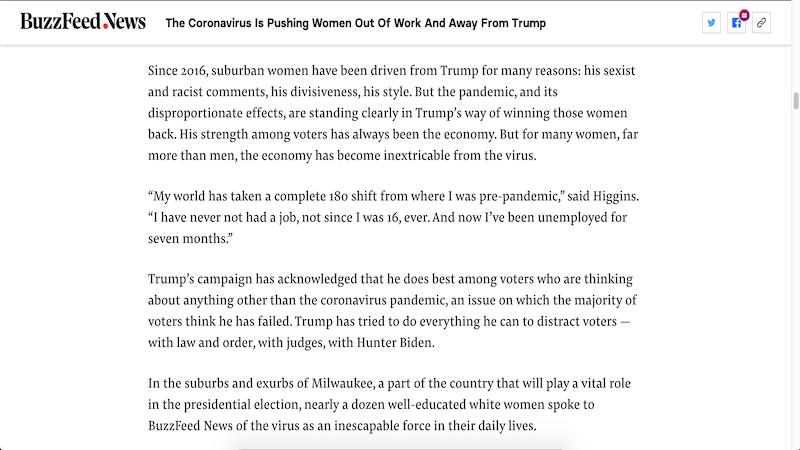Go to the BuzzFeed News homepage via the logo
This screenshot has height=450, width=800.
pos(83,22)
